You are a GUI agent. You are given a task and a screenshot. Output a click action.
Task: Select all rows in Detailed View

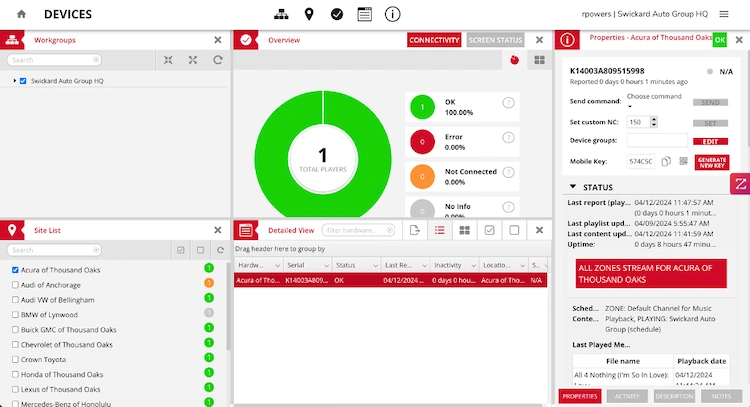(489, 231)
